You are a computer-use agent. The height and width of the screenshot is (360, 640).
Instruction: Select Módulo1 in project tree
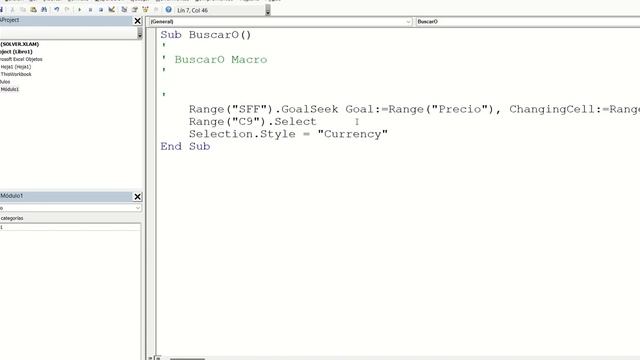(9, 89)
